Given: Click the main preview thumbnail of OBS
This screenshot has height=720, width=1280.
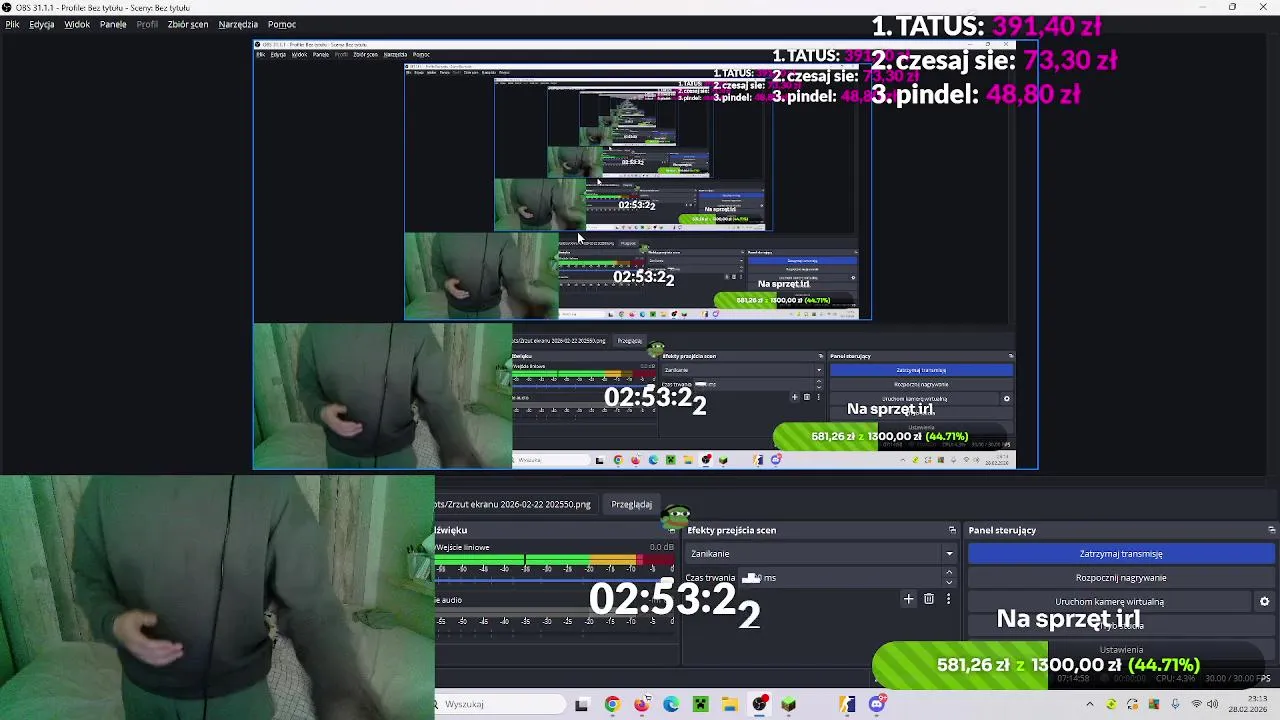Looking at the screenshot, I should click(646, 255).
